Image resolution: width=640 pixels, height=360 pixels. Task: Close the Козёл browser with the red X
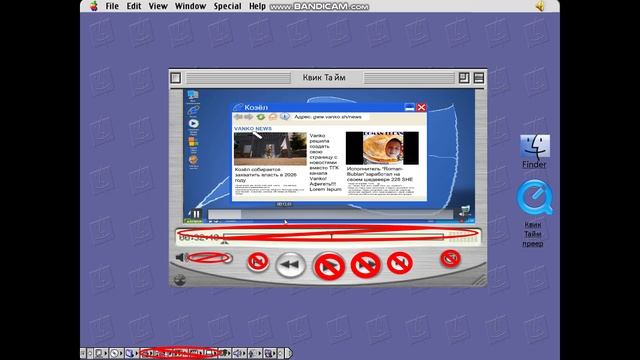pos(421,107)
